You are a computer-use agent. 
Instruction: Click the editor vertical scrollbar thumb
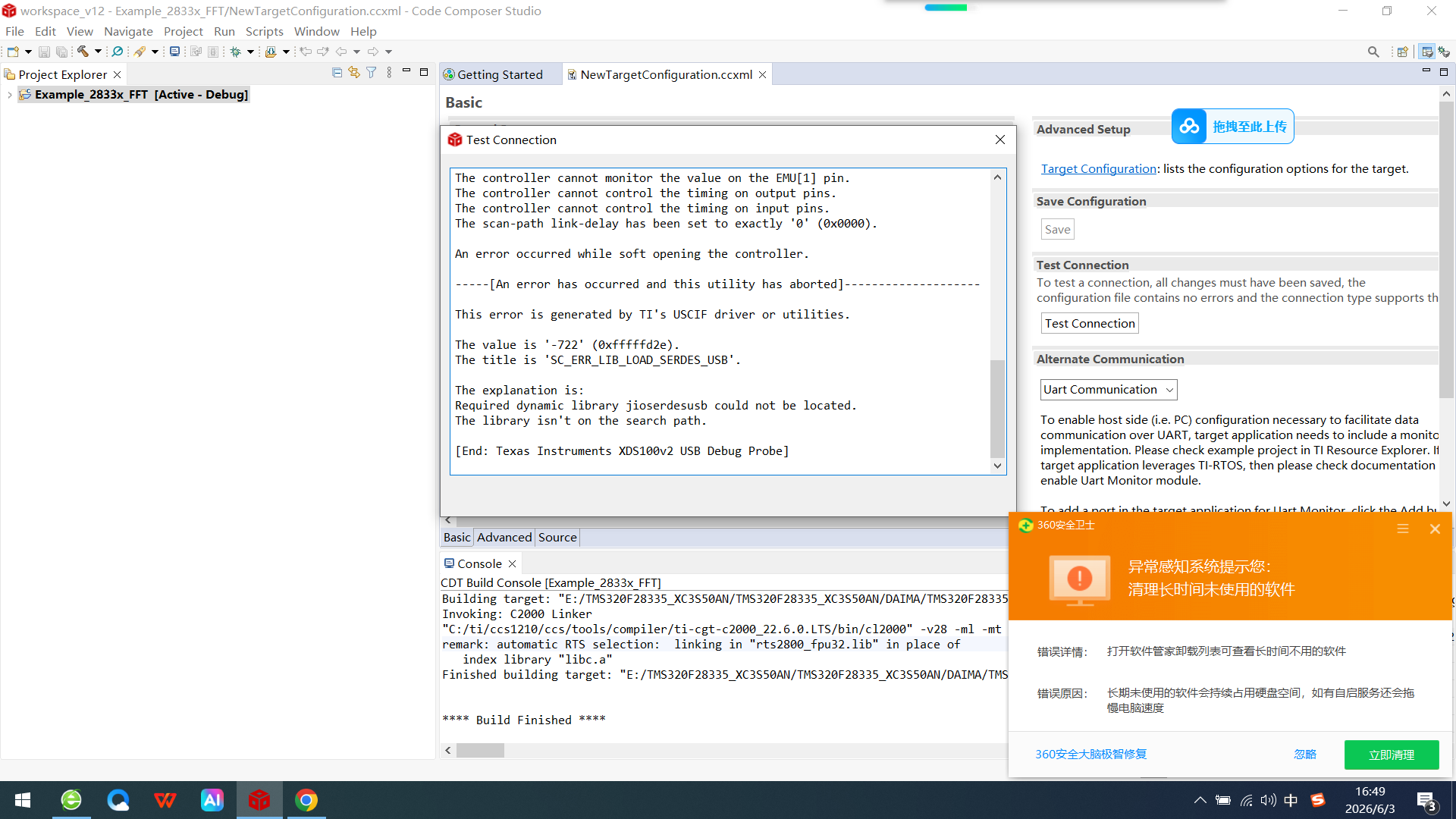[x=1445, y=249]
